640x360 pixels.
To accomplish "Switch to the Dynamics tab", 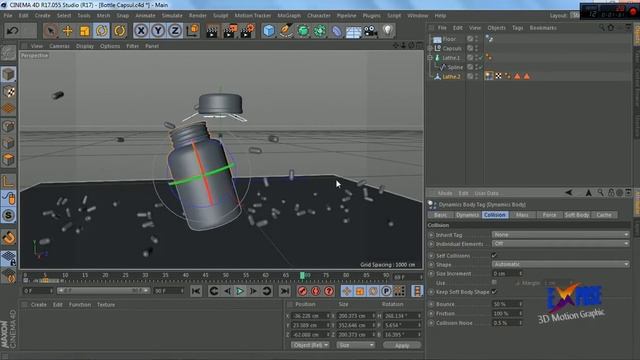I will tap(467, 215).
